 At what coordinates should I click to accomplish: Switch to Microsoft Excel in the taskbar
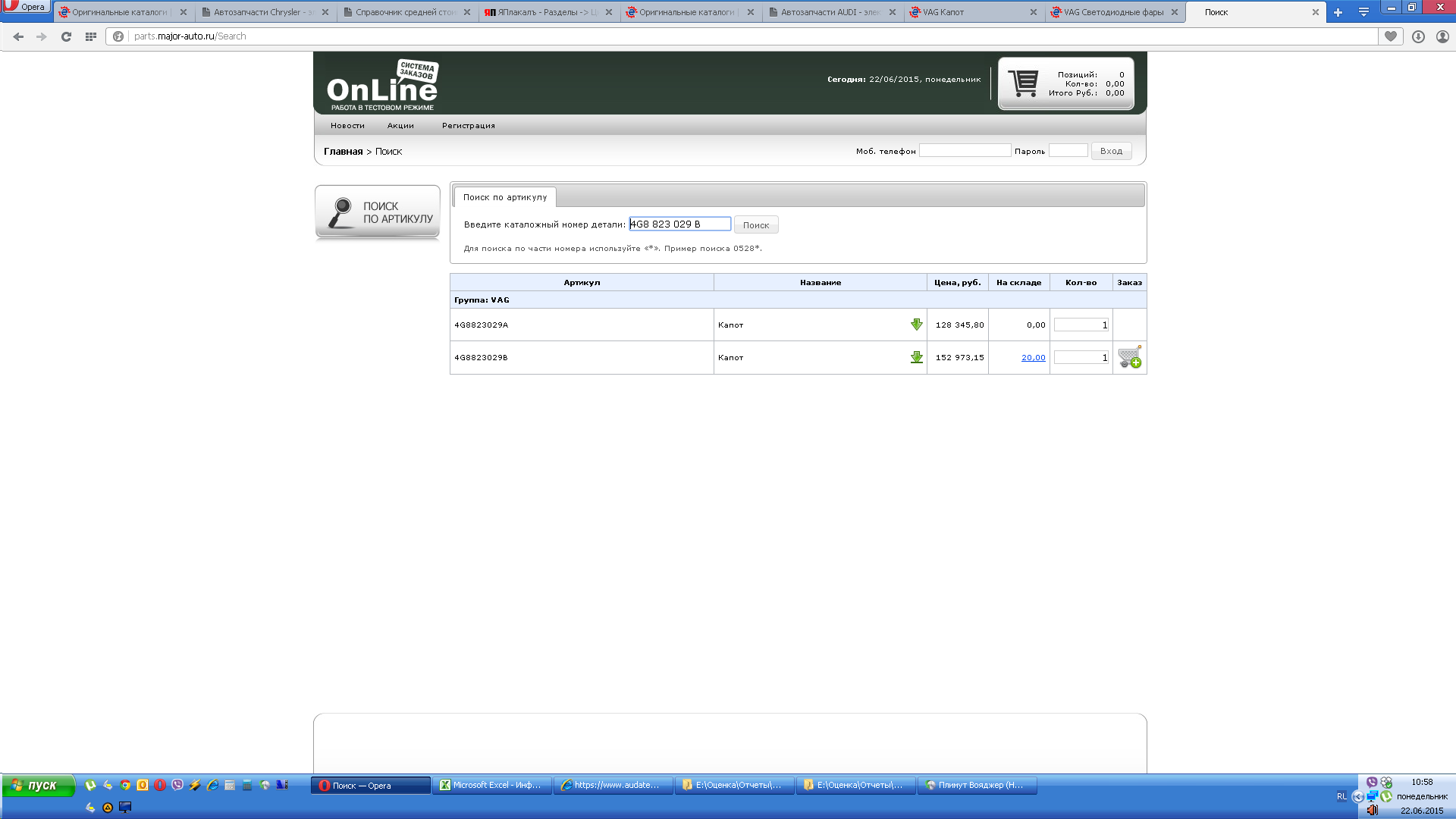[492, 786]
